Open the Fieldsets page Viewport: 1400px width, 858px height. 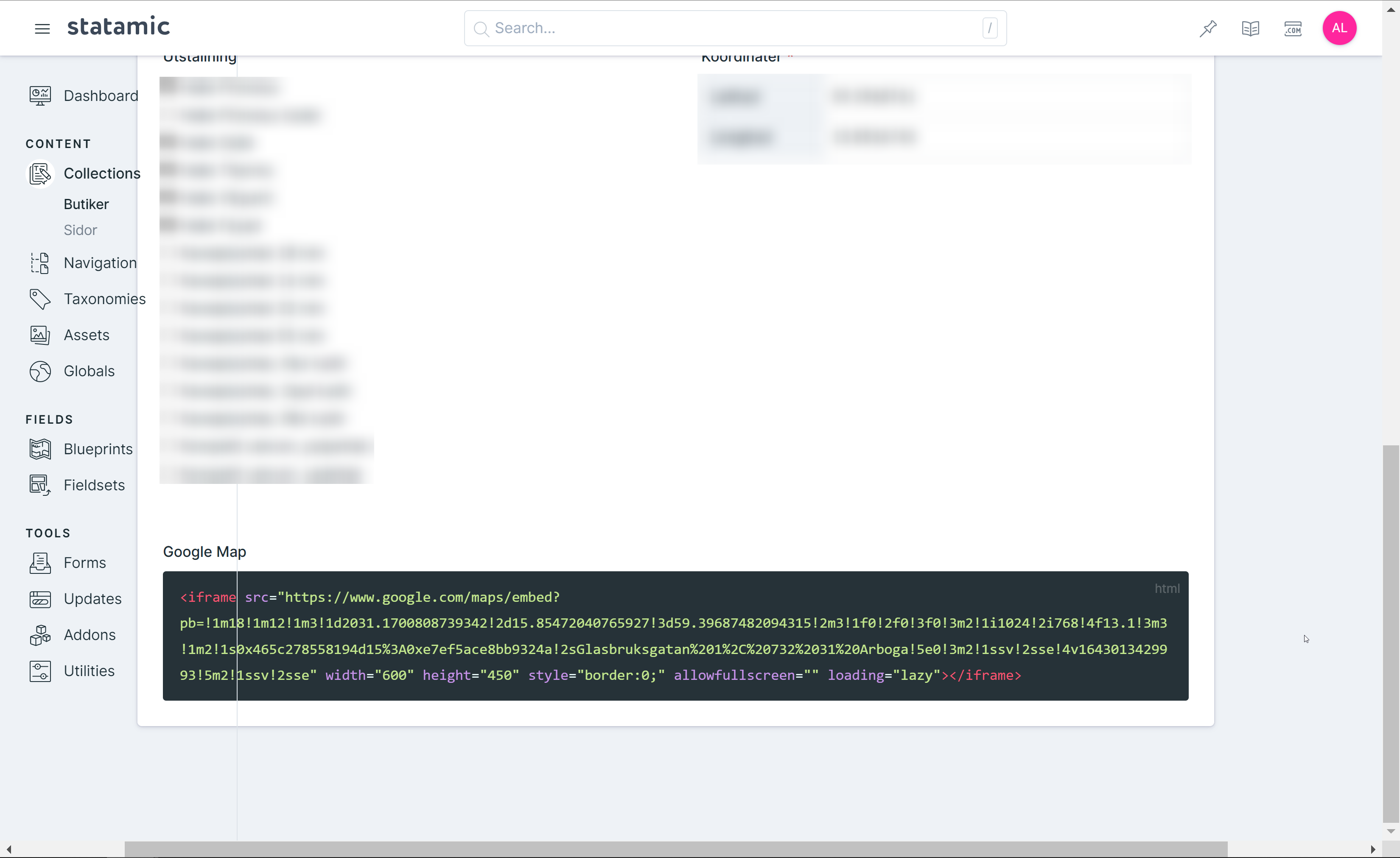(x=94, y=485)
